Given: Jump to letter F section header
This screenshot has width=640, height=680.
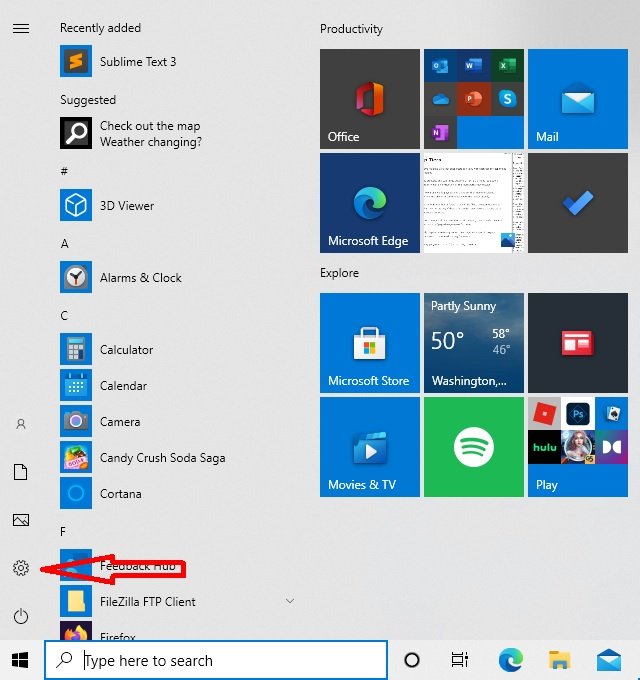Looking at the screenshot, I should tap(63, 531).
